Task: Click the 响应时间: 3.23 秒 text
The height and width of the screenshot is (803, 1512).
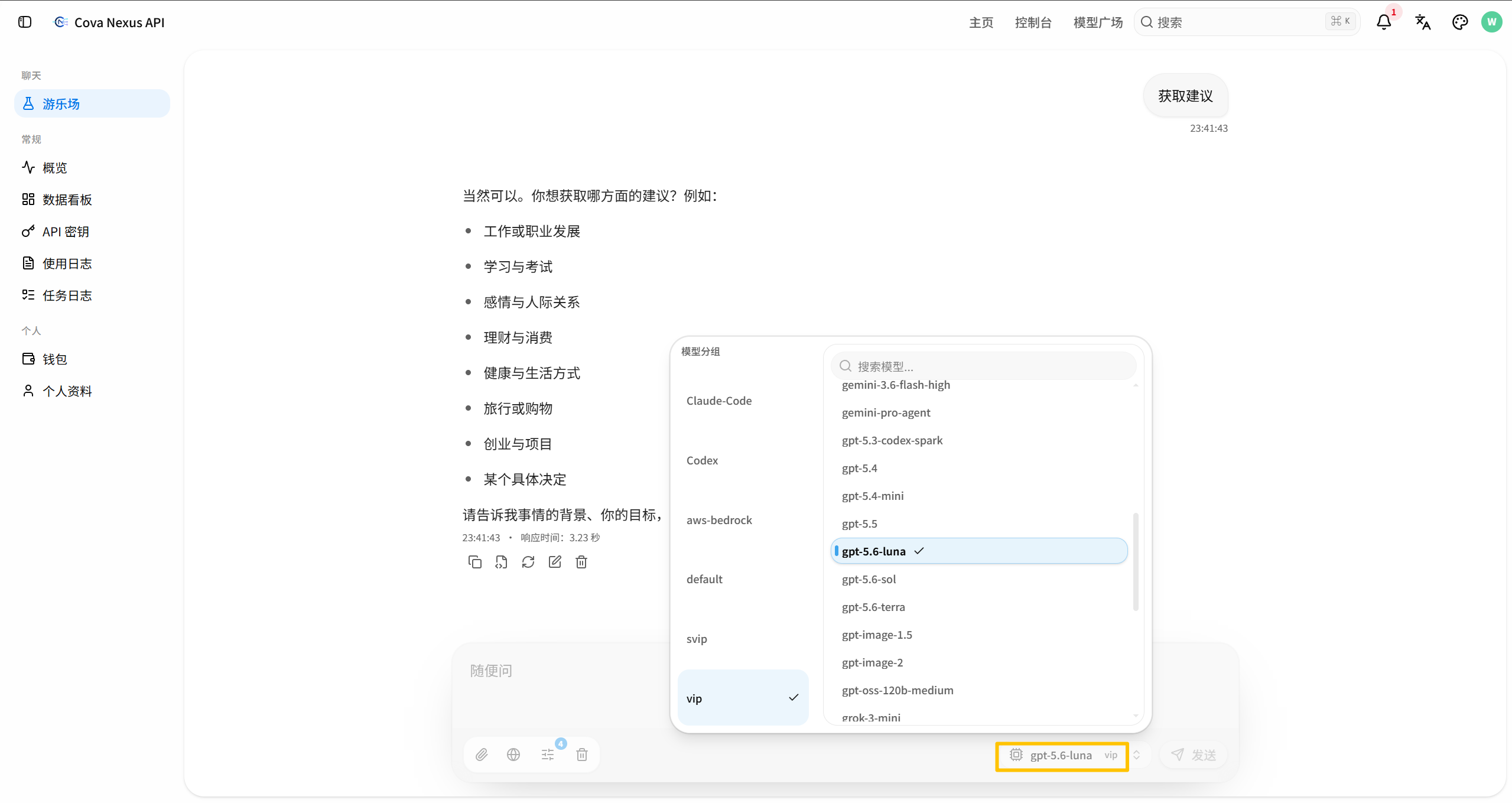Action: [x=560, y=538]
